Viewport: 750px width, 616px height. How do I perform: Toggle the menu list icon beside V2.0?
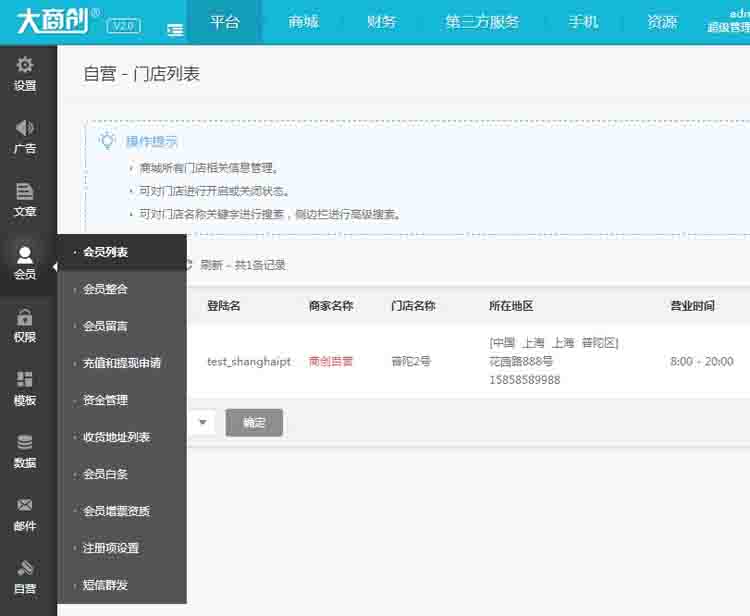(x=175, y=30)
